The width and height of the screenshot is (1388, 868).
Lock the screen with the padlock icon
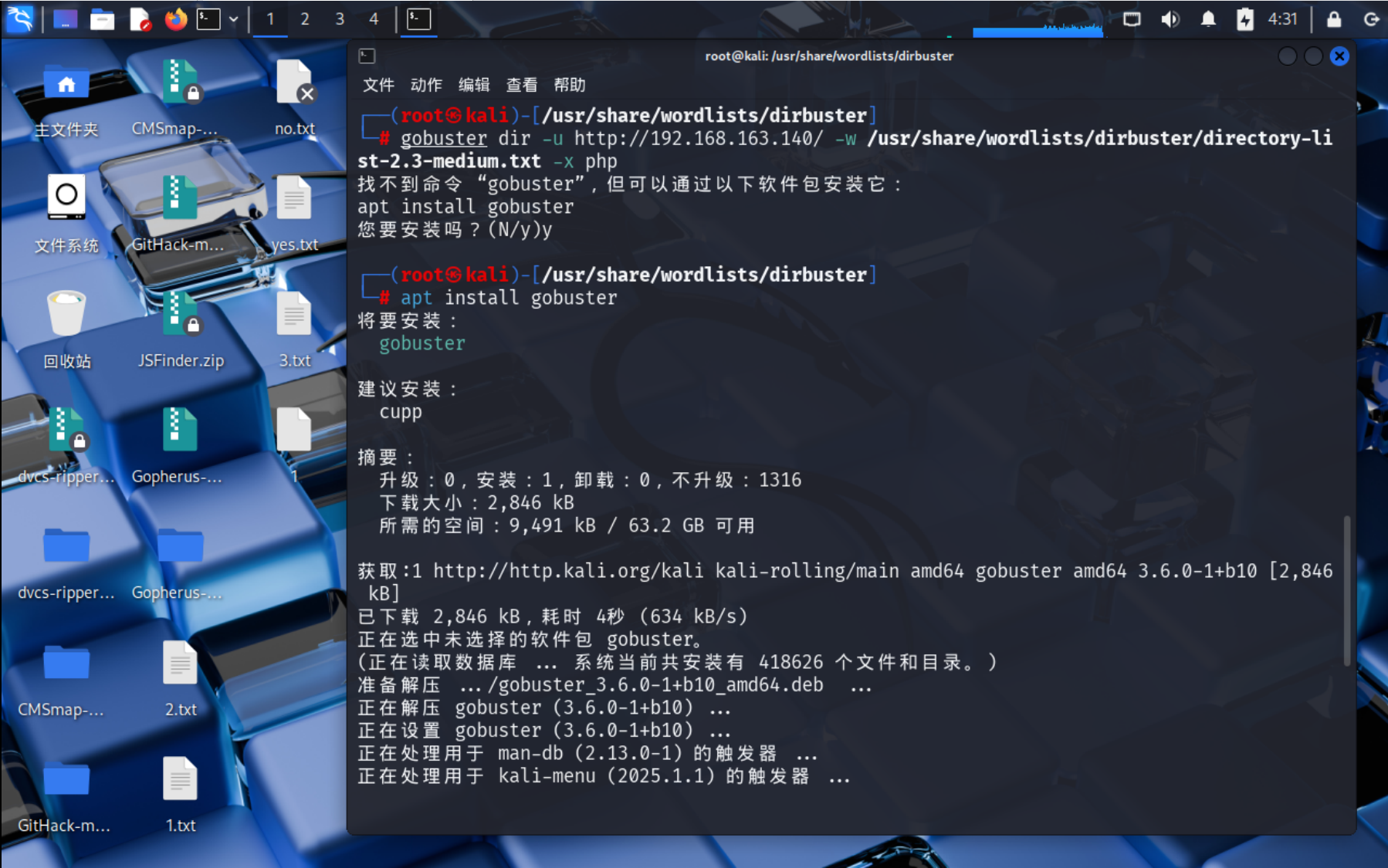(1333, 19)
